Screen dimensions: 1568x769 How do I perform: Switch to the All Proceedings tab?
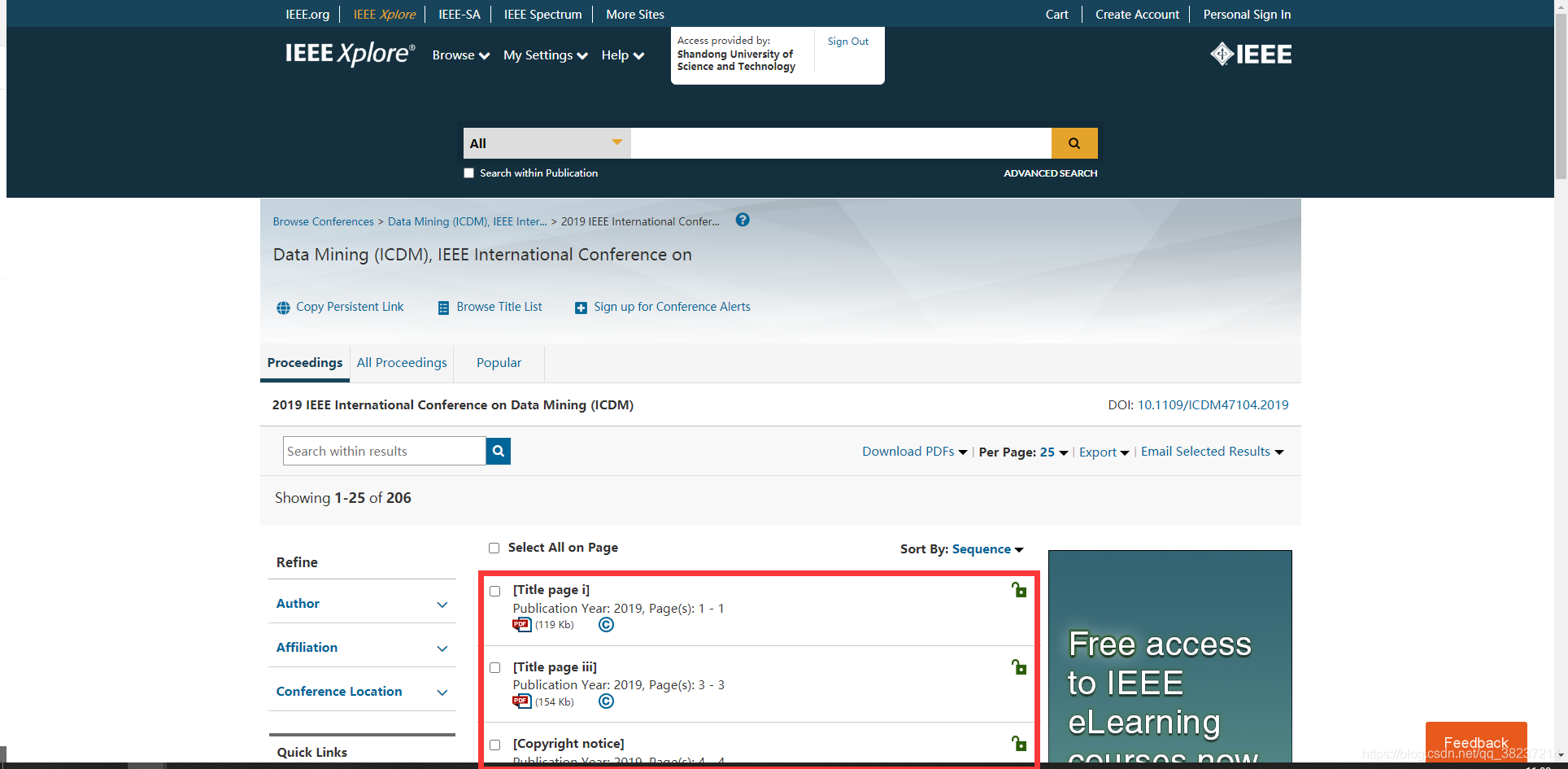[402, 363]
